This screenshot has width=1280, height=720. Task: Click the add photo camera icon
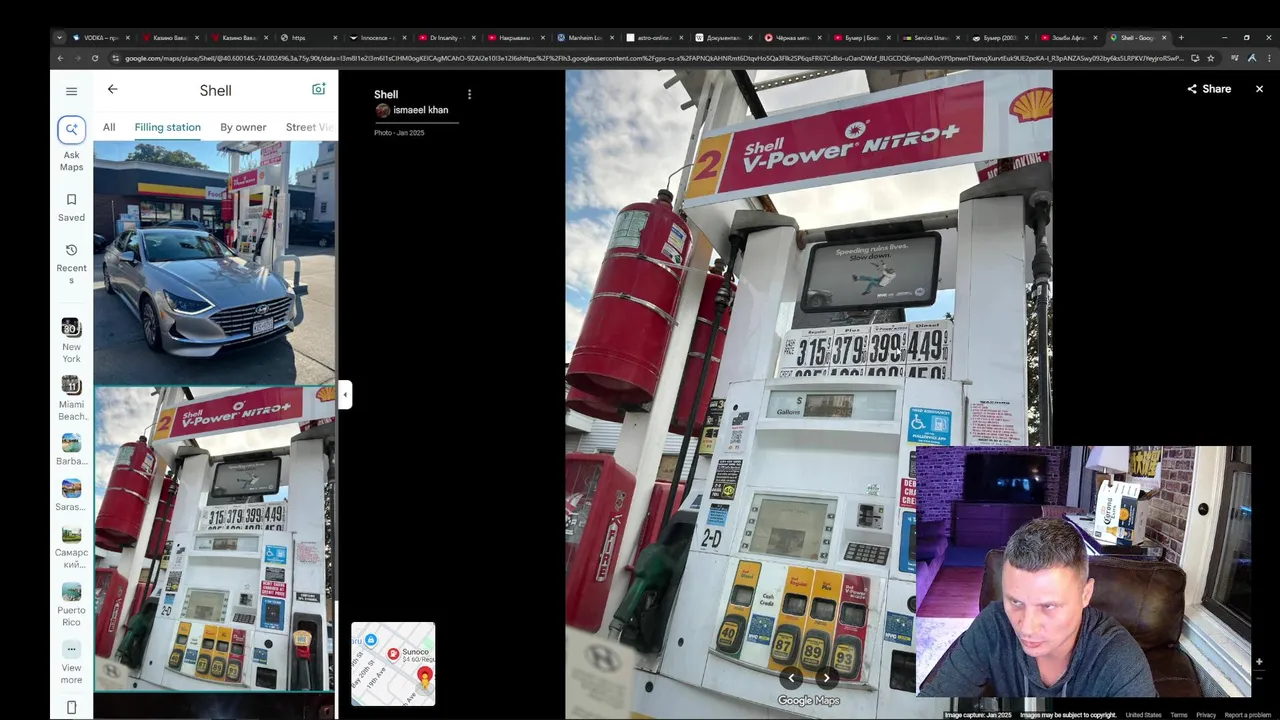click(x=318, y=89)
